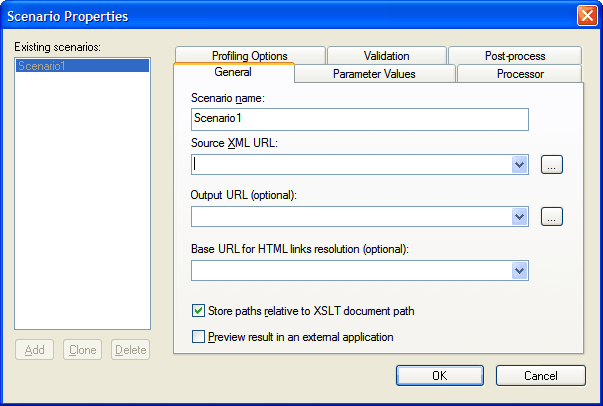Focus the Source XML URL input field
The height and width of the screenshot is (406, 603).
(350, 165)
